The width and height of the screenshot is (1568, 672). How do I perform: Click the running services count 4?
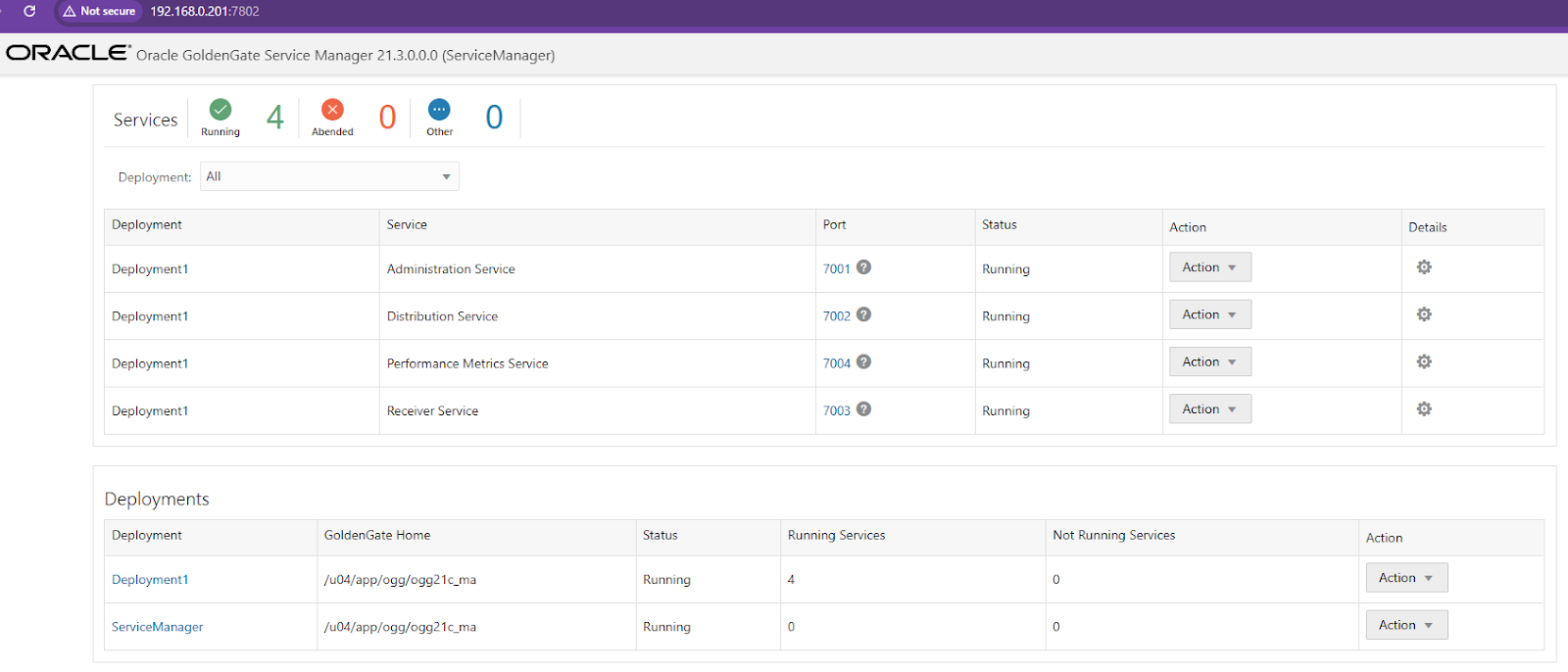coord(274,118)
